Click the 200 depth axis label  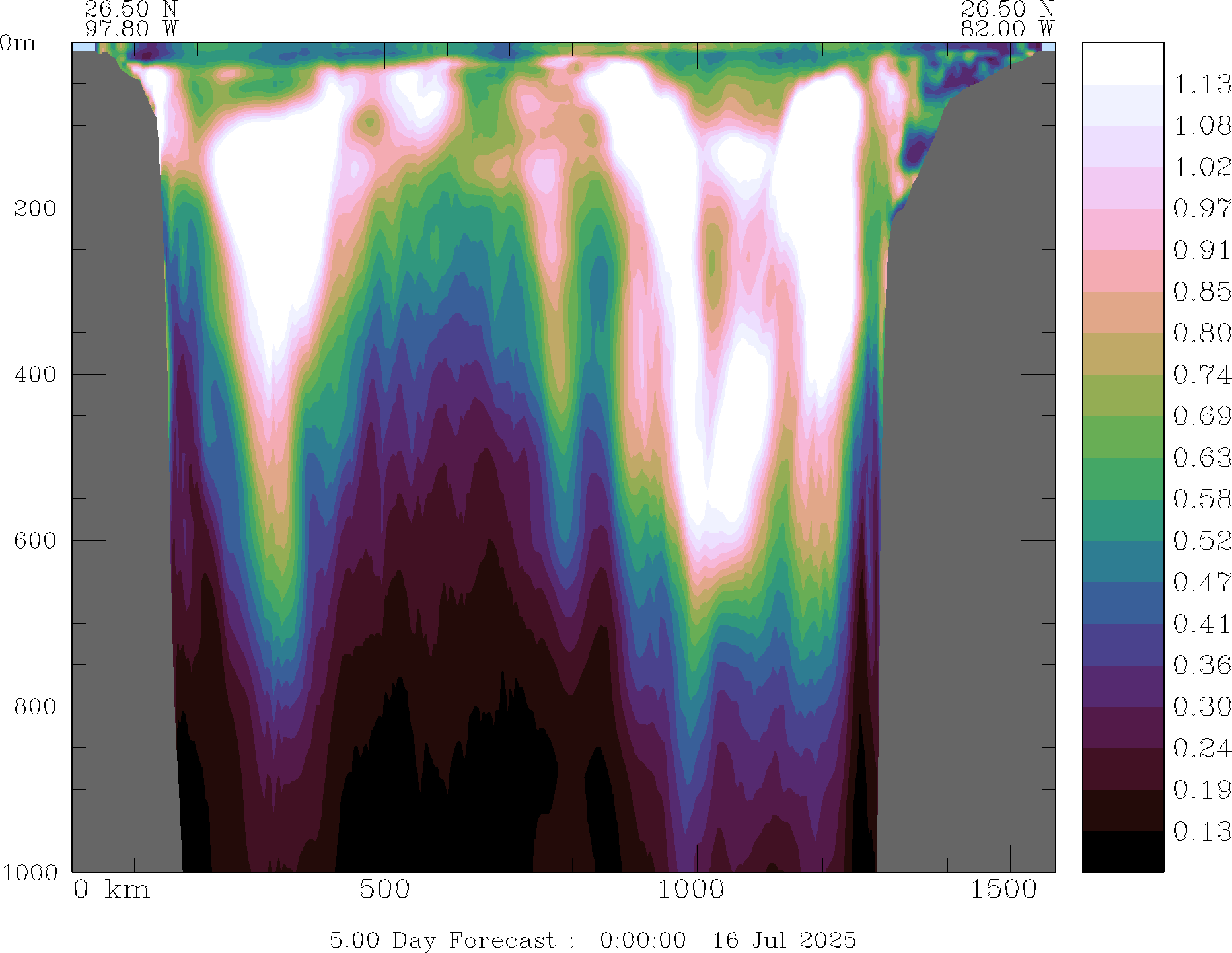[35, 208]
